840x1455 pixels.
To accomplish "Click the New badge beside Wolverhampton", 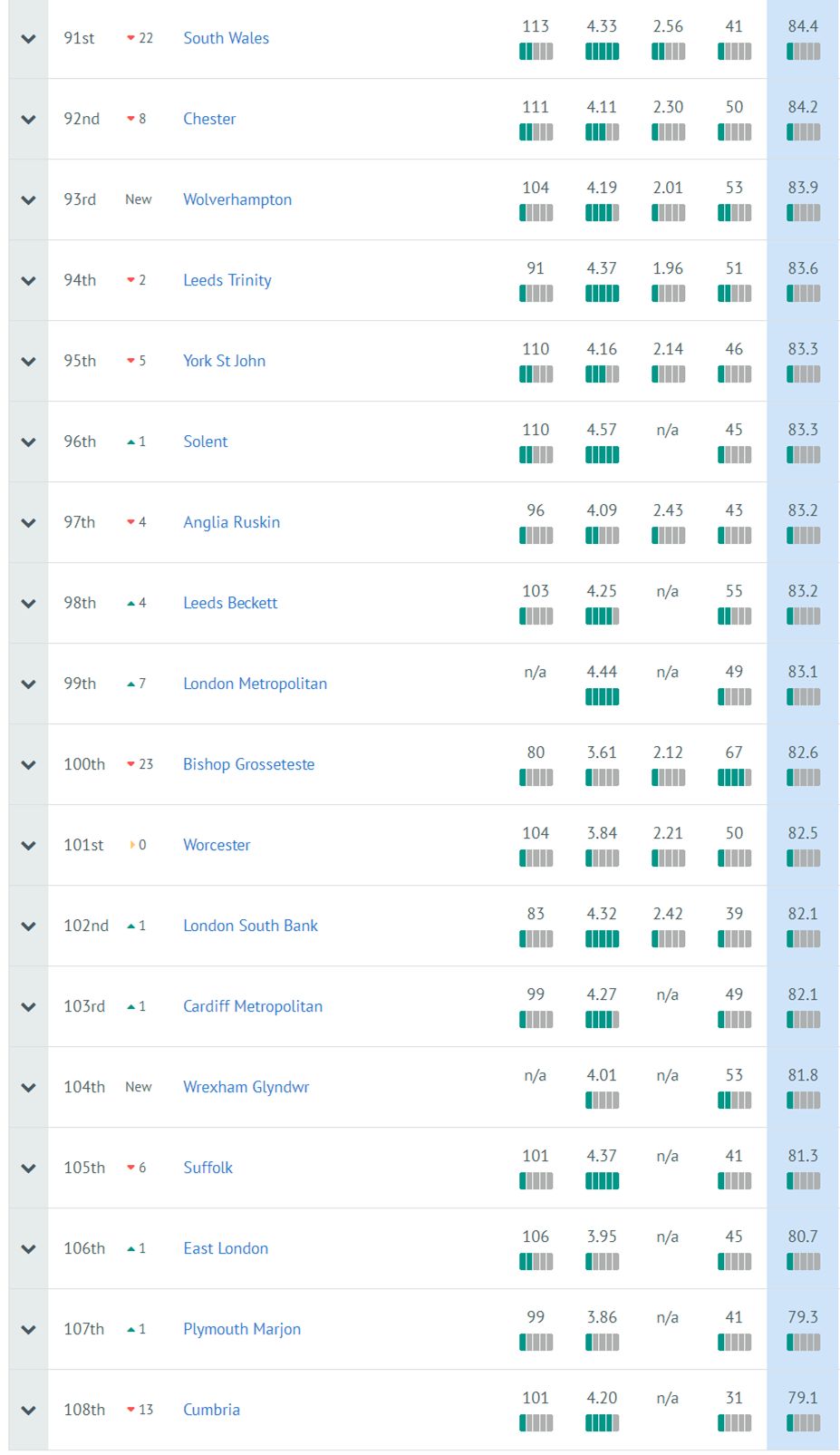I will click(x=138, y=199).
